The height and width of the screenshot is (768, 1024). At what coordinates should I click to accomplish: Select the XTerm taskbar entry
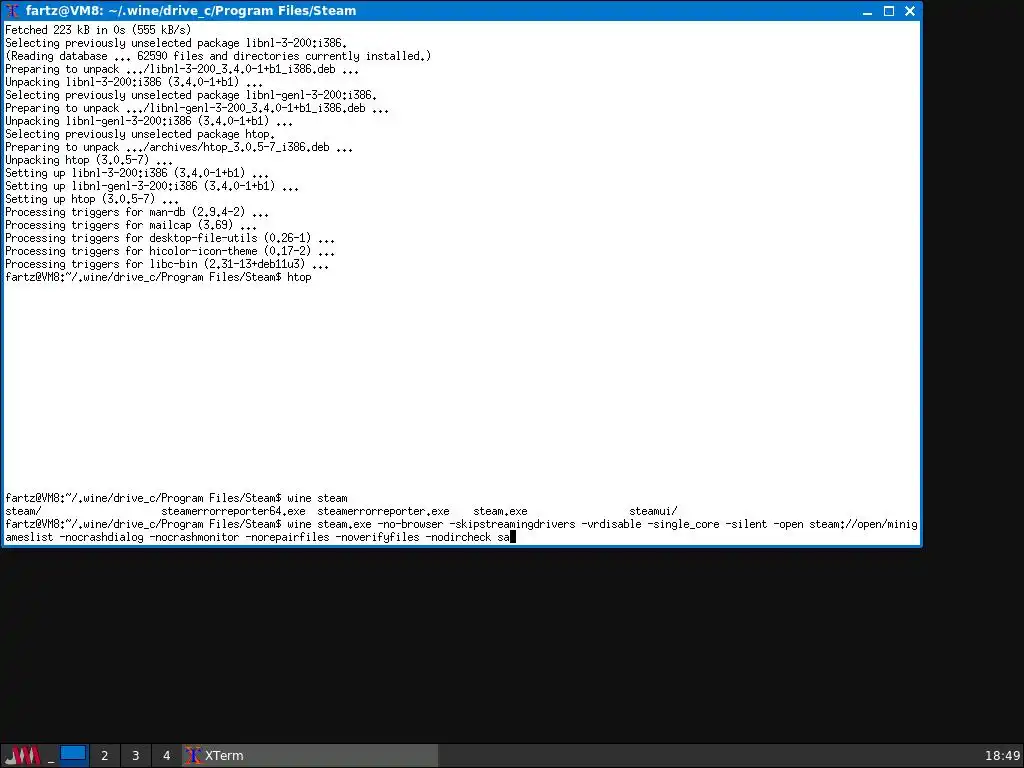coord(310,756)
